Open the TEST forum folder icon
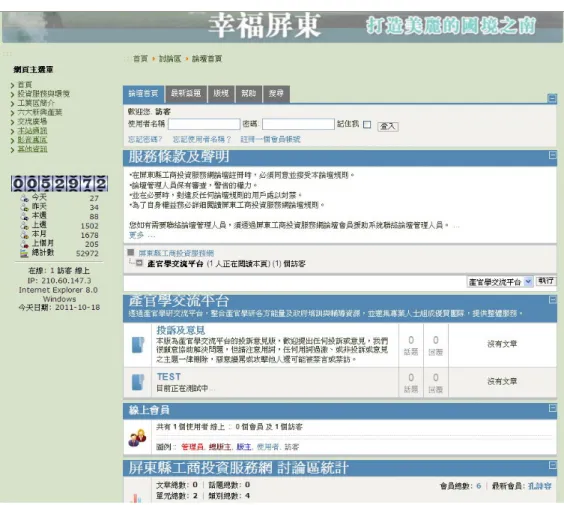Viewport: 564px width, 505px height. [x=138, y=382]
